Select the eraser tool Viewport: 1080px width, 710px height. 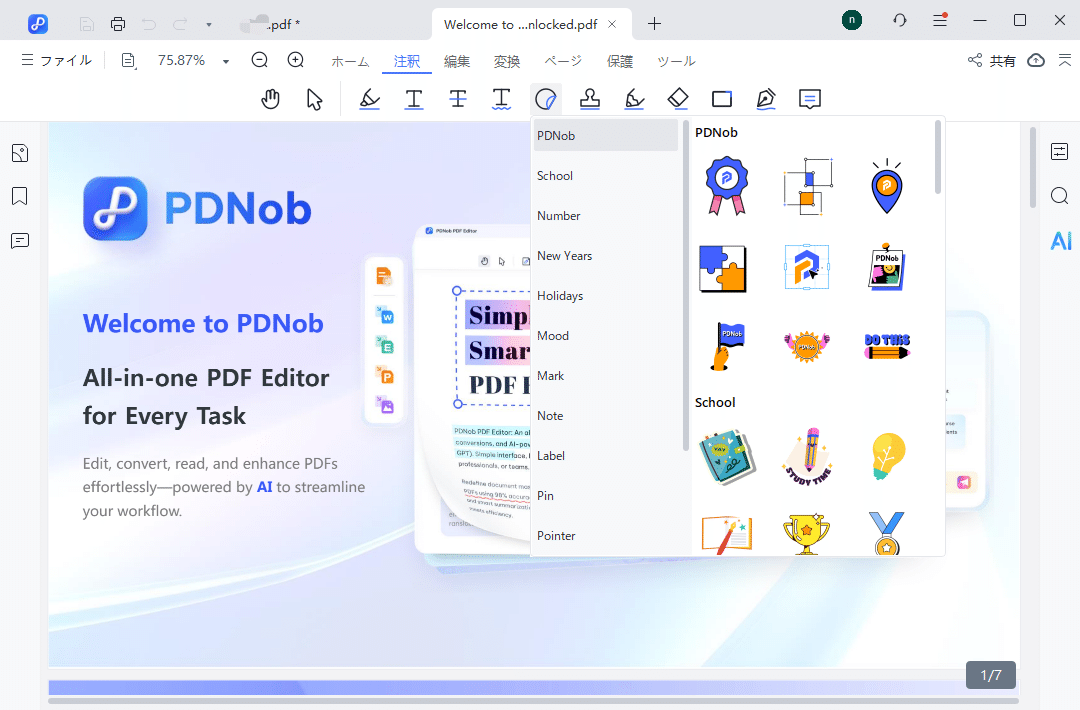678,99
